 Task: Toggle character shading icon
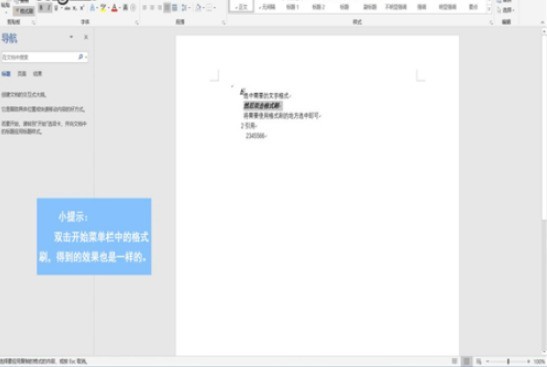pyautogui.click(x=125, y=8)
